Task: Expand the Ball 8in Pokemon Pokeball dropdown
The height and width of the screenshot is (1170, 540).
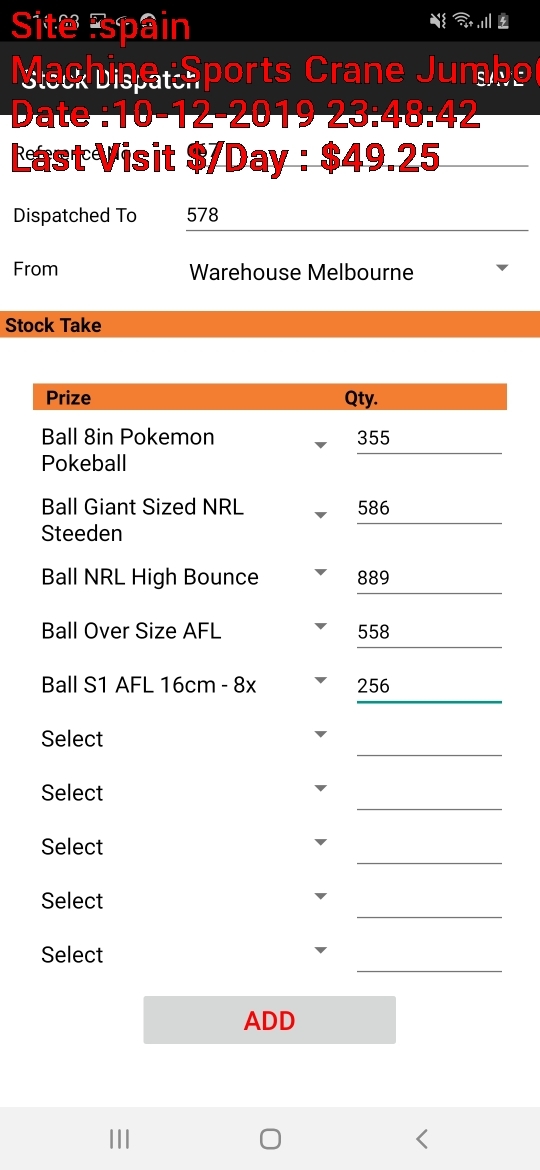Action: click(x=184, y=450)
